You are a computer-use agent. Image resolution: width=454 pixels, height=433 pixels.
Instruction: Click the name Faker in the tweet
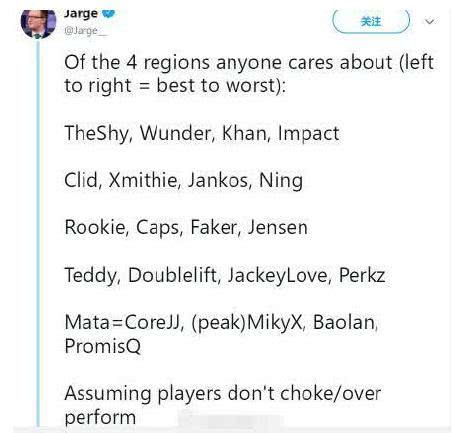[213, 227]
